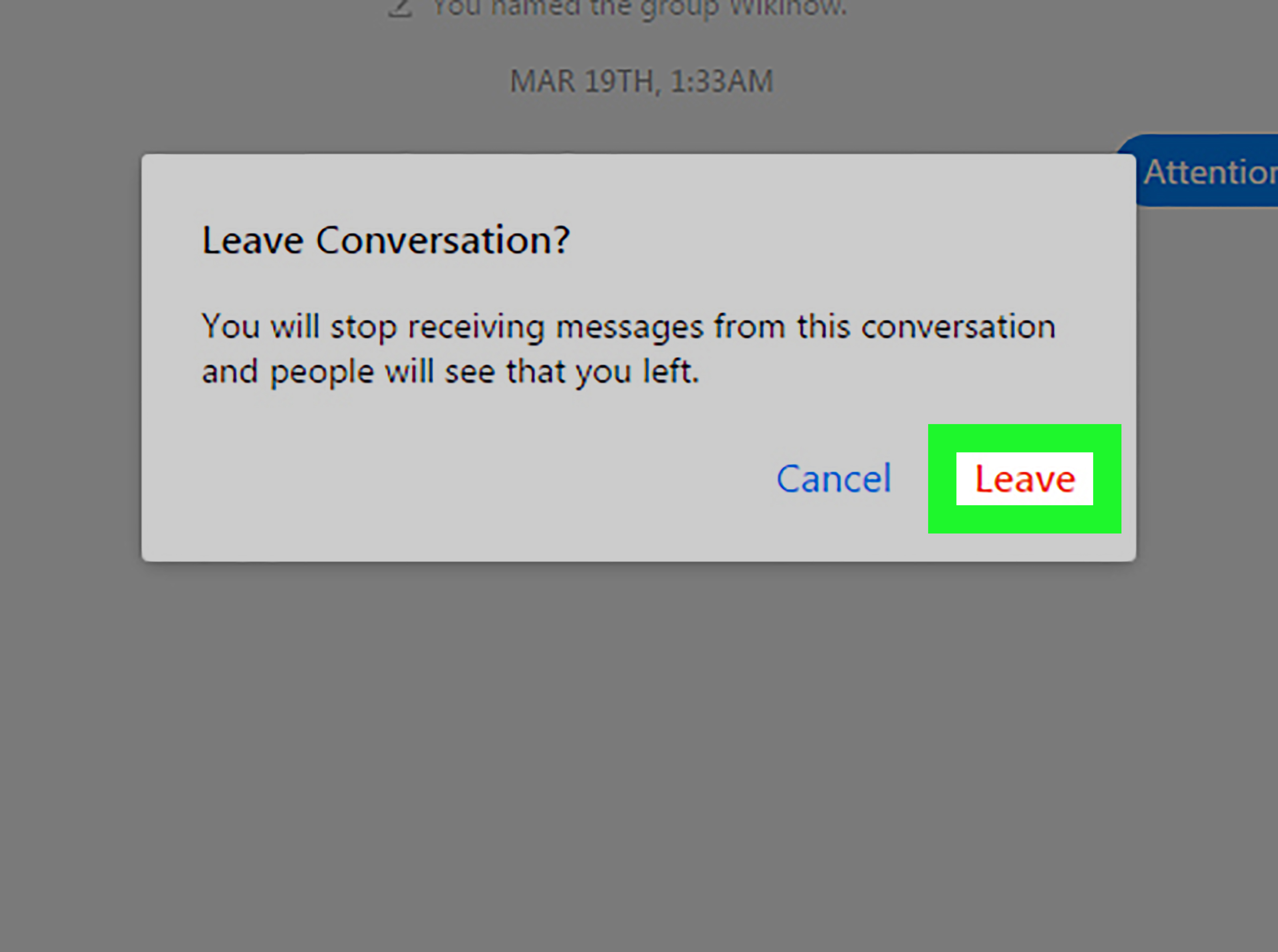Screen dimensions: 1278x952
Task: Click the "Leave Conversation?" dialog heading
Action: pyautogui.click(x=385, y=240)
